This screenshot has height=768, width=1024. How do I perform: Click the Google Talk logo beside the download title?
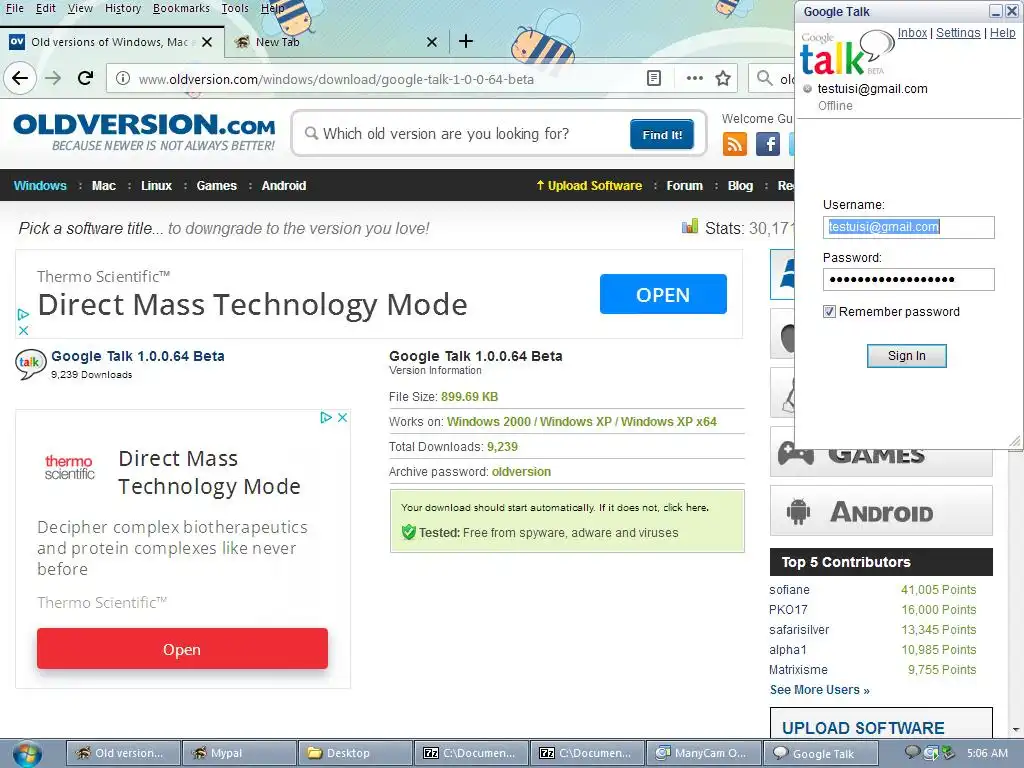click(31, 364)
